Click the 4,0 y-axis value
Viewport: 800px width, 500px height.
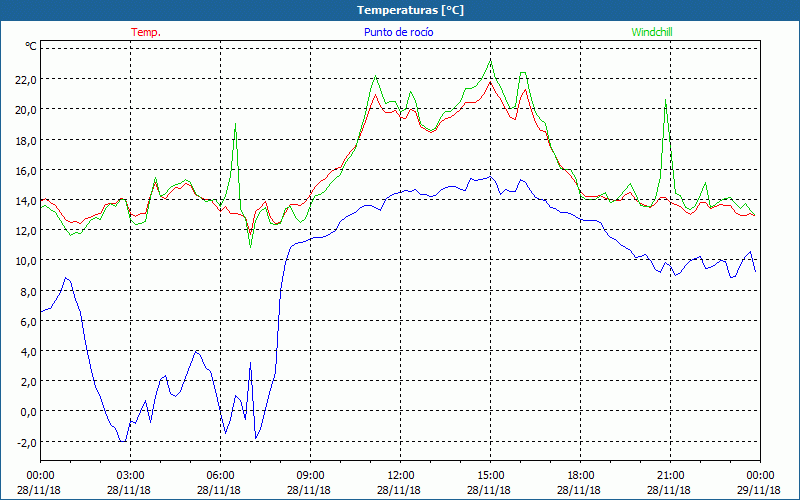(x=29, y=351)
